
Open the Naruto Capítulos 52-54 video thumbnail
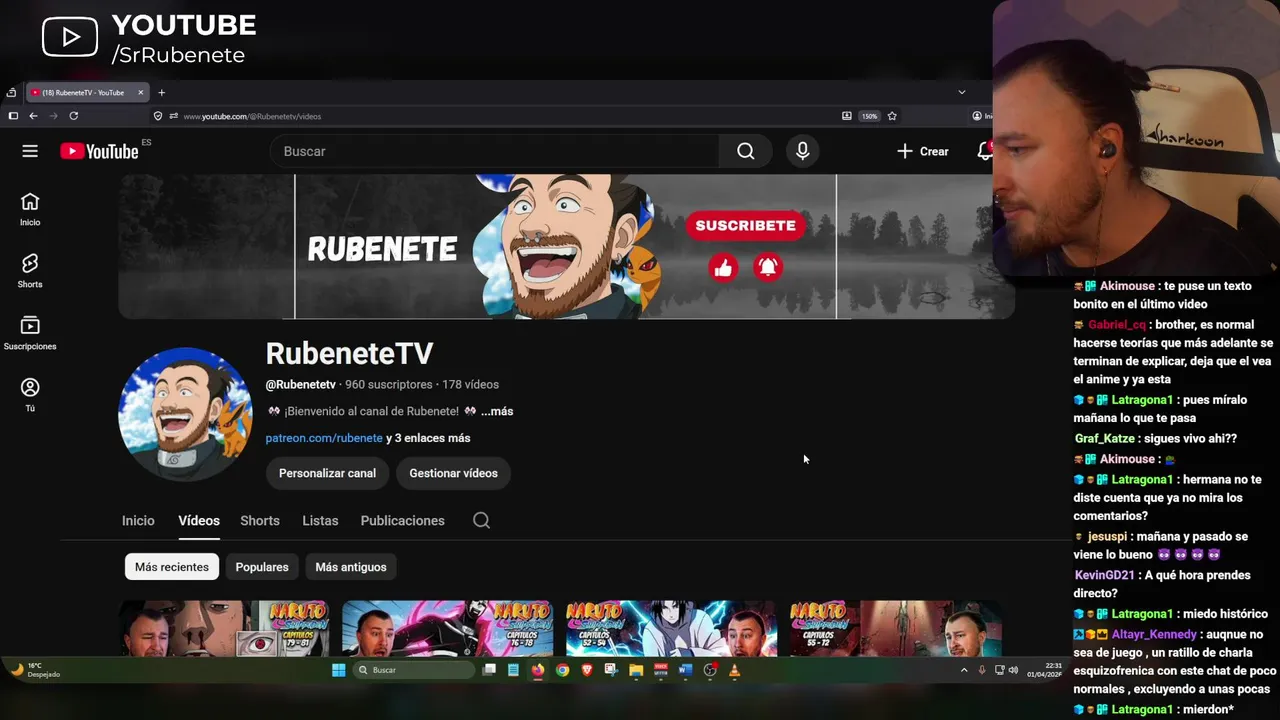[671, 628]
